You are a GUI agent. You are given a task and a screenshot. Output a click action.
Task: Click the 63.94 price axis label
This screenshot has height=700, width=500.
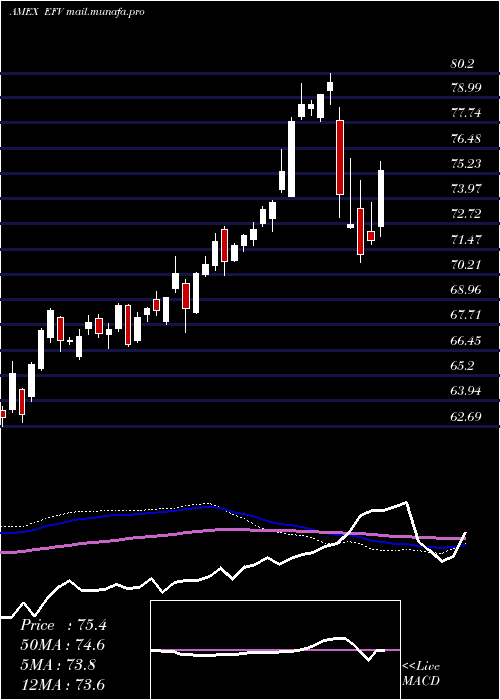pos(467,391)
